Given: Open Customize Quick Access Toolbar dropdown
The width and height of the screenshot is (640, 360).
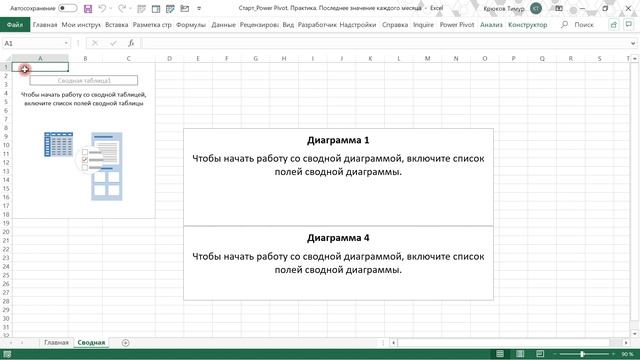Looking at the screenshot, I should click(199, 9).
